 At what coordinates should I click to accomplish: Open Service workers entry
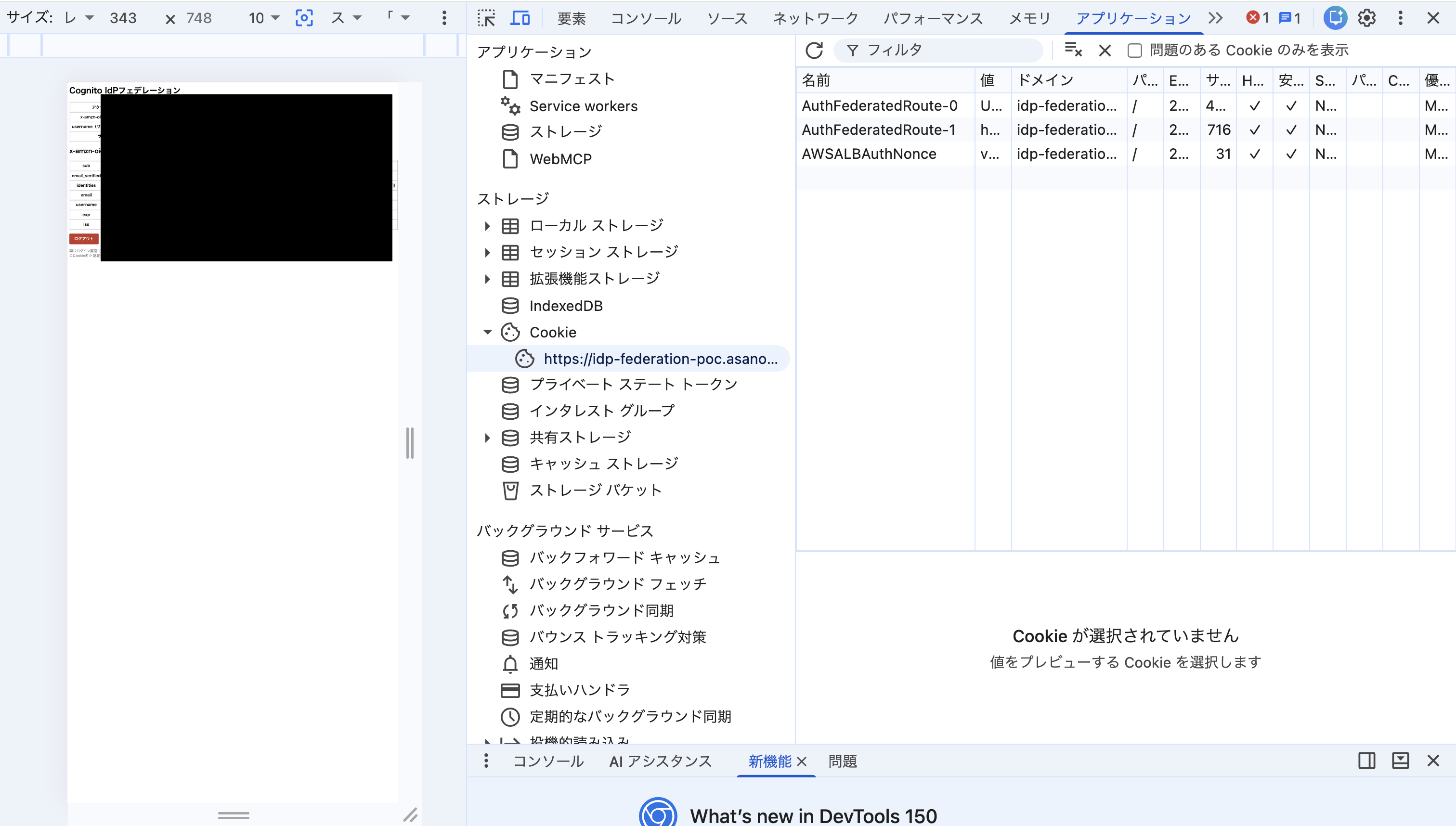click(x=569, y=106)
